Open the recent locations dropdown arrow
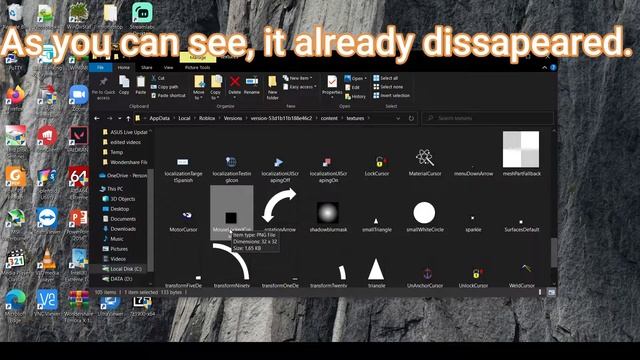Image resolution: width=640 pixels, height=360 pixels. click(119, 119)
